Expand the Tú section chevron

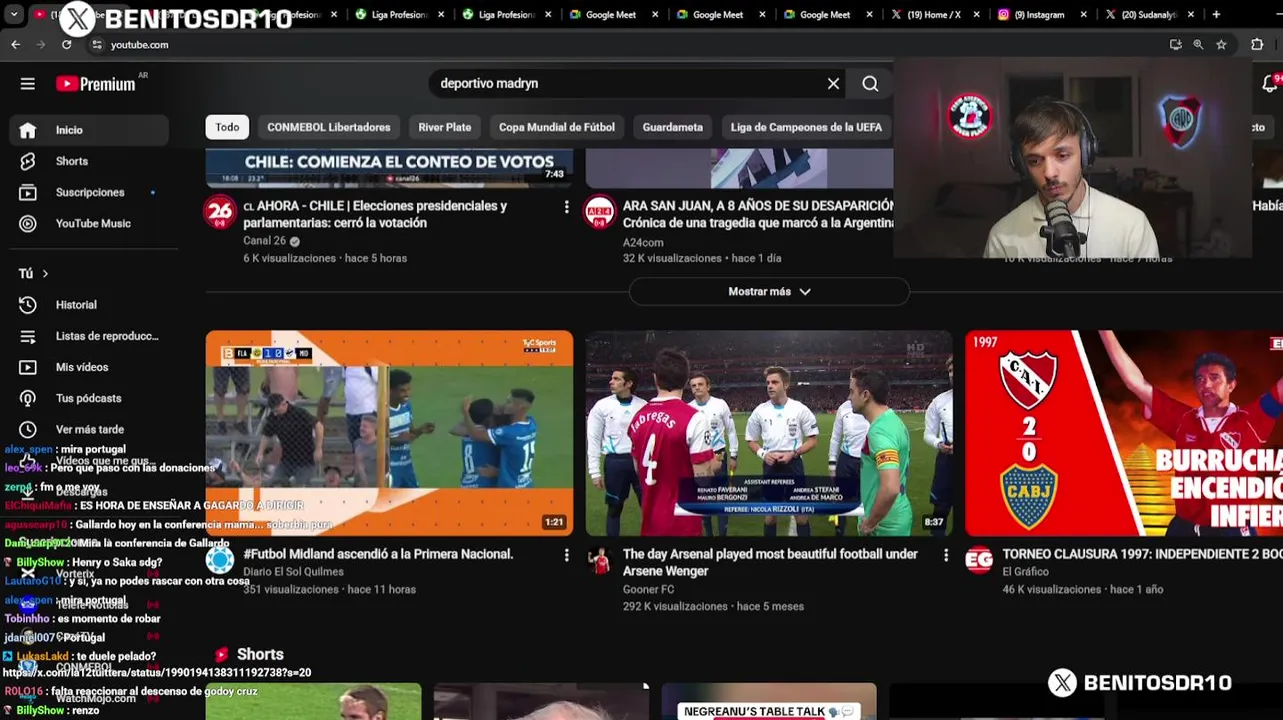tap(44, 274)
